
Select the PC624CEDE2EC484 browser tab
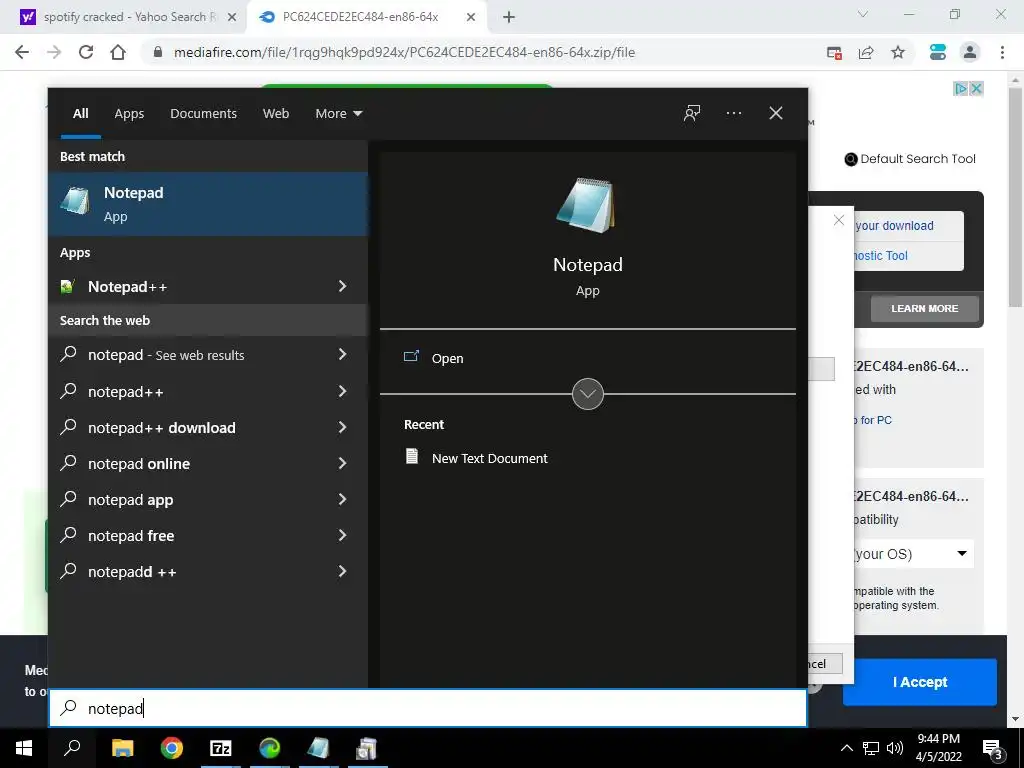pyautogui.click(x=360, y=17)
